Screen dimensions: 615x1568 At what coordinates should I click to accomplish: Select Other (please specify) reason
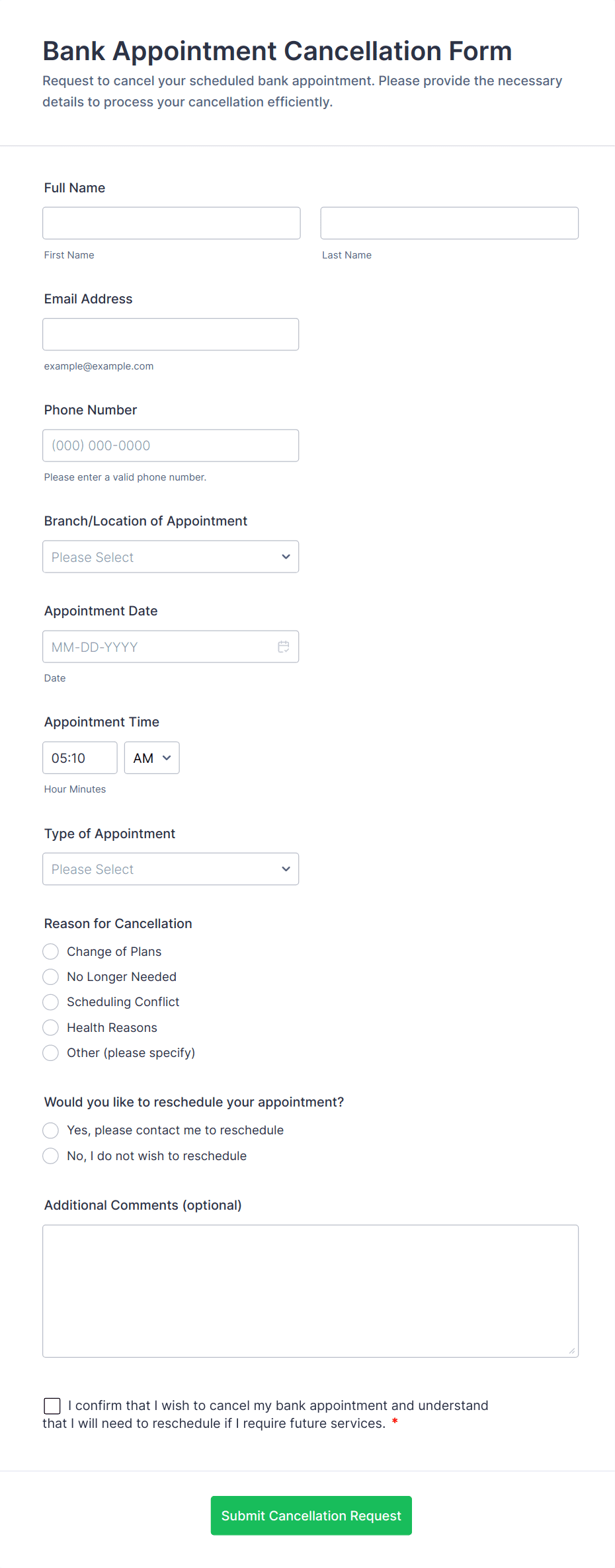[x=51, y=1052]
